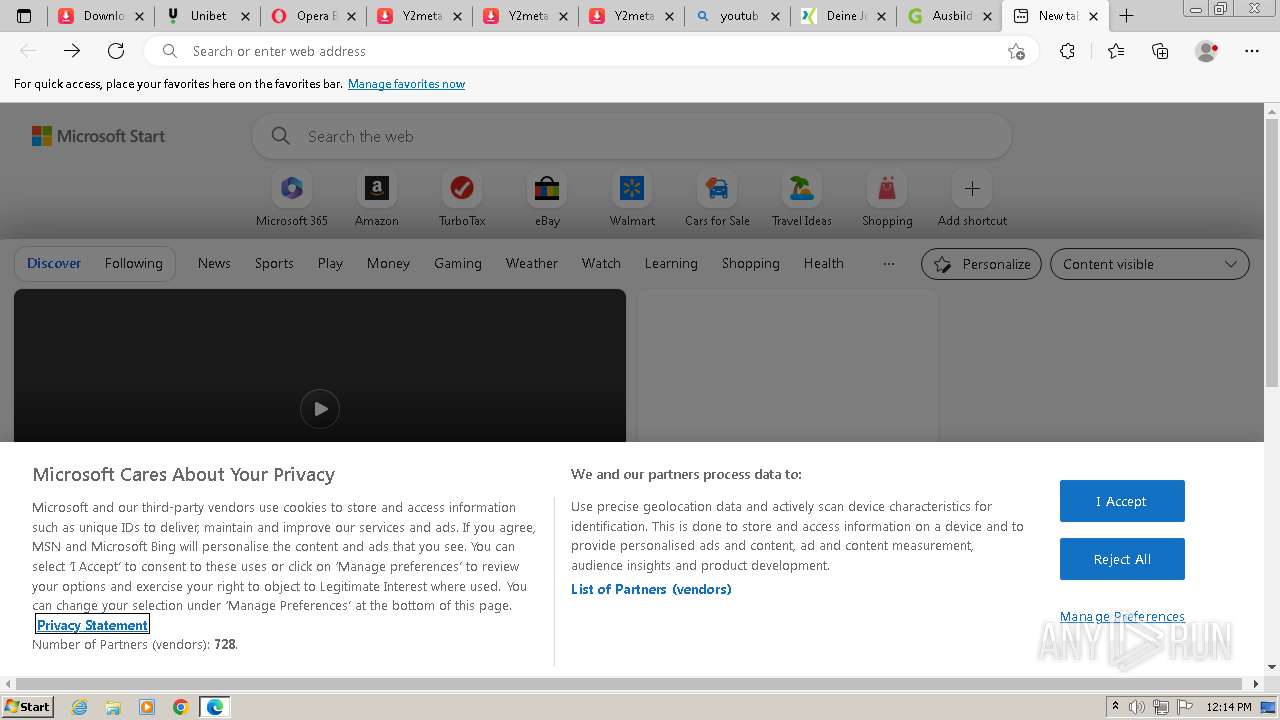The image size is (1280, 720).
Task: Open the Money category
Action: [x=388, y=263]
